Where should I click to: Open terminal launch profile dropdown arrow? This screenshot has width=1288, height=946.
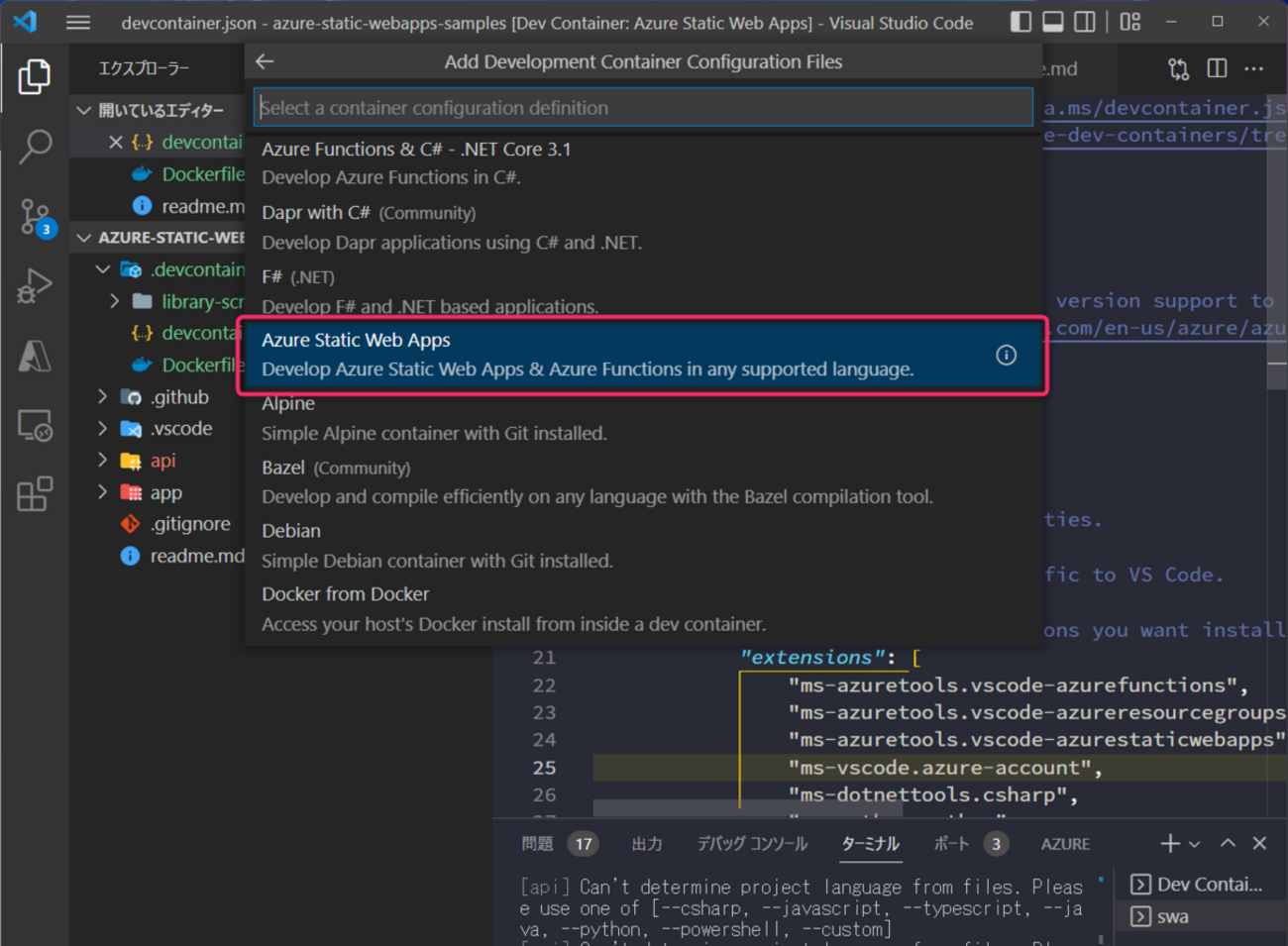1195,844
